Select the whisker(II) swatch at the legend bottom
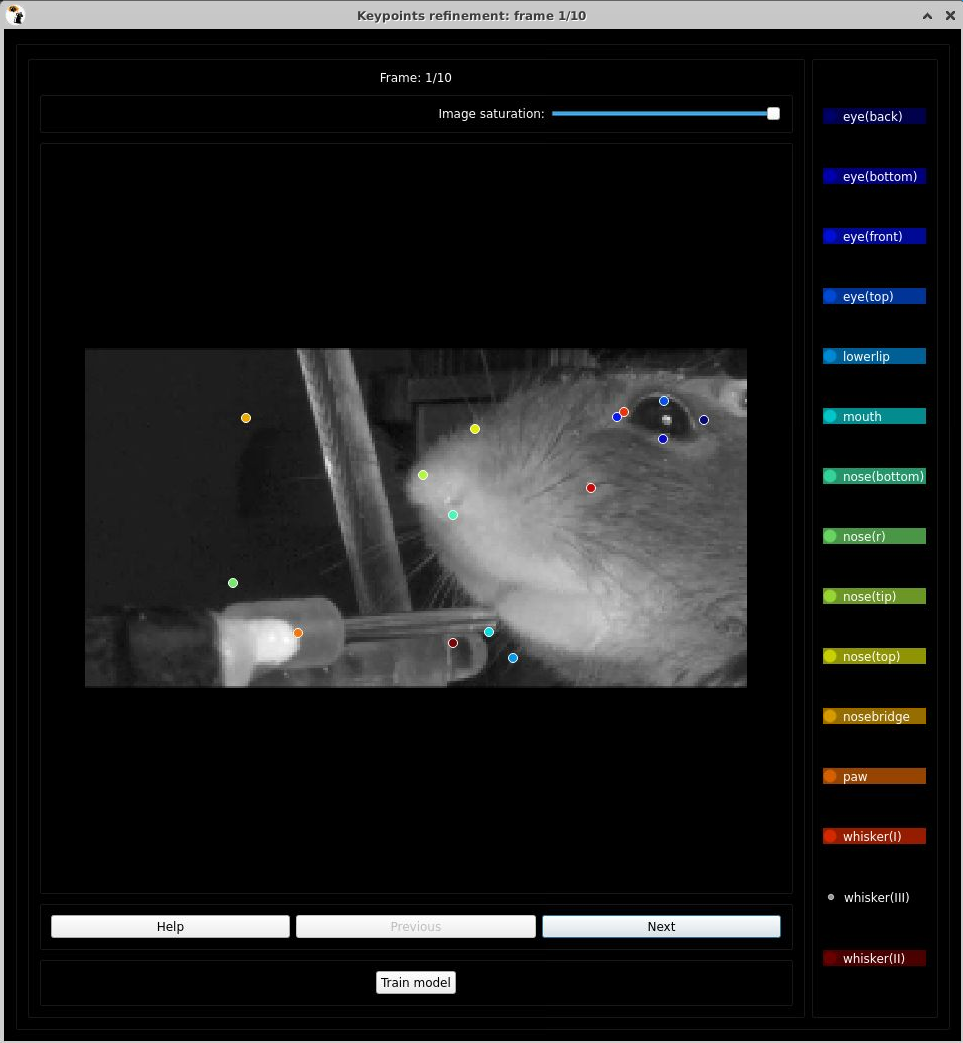963x1043 pixels. point(873,958)
